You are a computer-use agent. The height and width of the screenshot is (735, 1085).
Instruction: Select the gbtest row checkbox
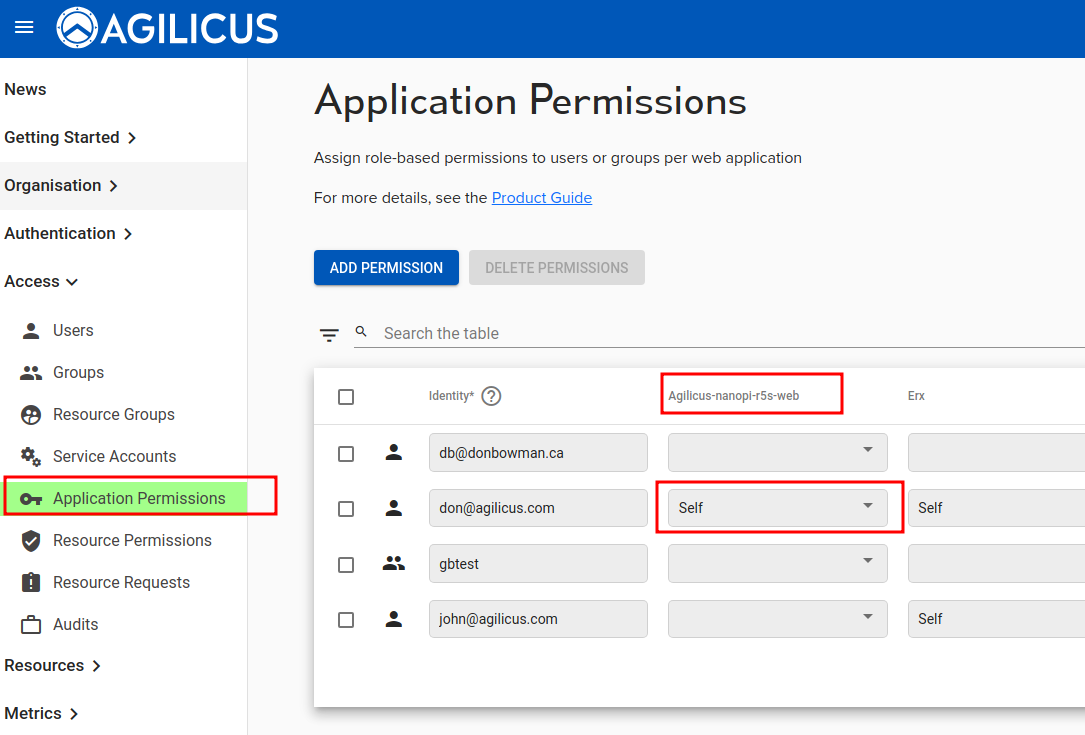[x=346, y=564]
